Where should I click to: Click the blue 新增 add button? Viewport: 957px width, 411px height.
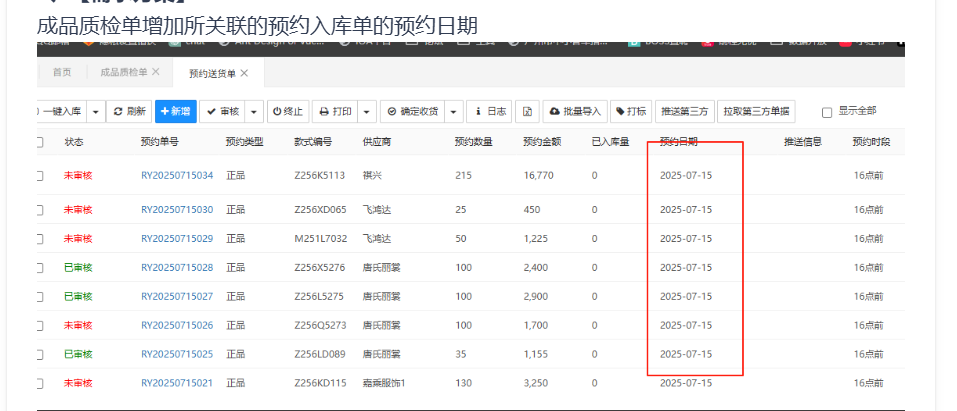pyautogui.click(x=176, y=111)
